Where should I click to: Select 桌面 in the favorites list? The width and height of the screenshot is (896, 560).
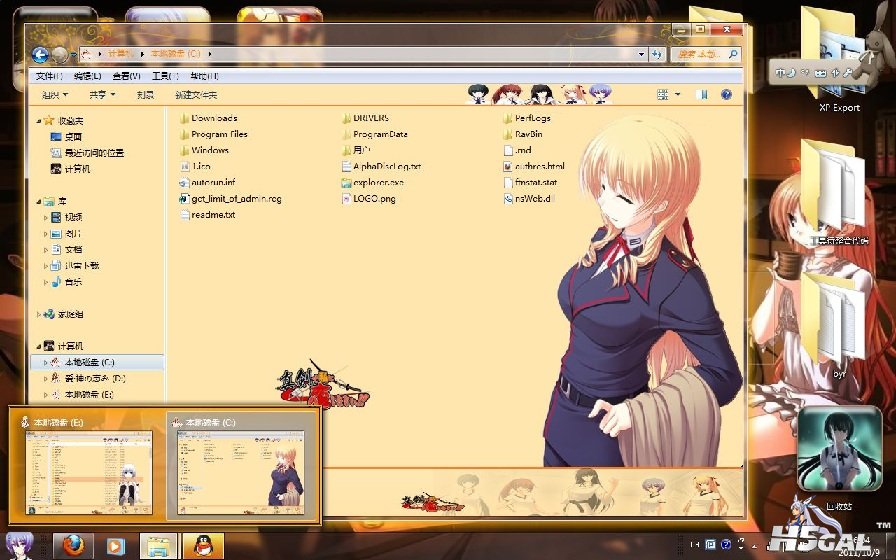click(x=66, y=137)
